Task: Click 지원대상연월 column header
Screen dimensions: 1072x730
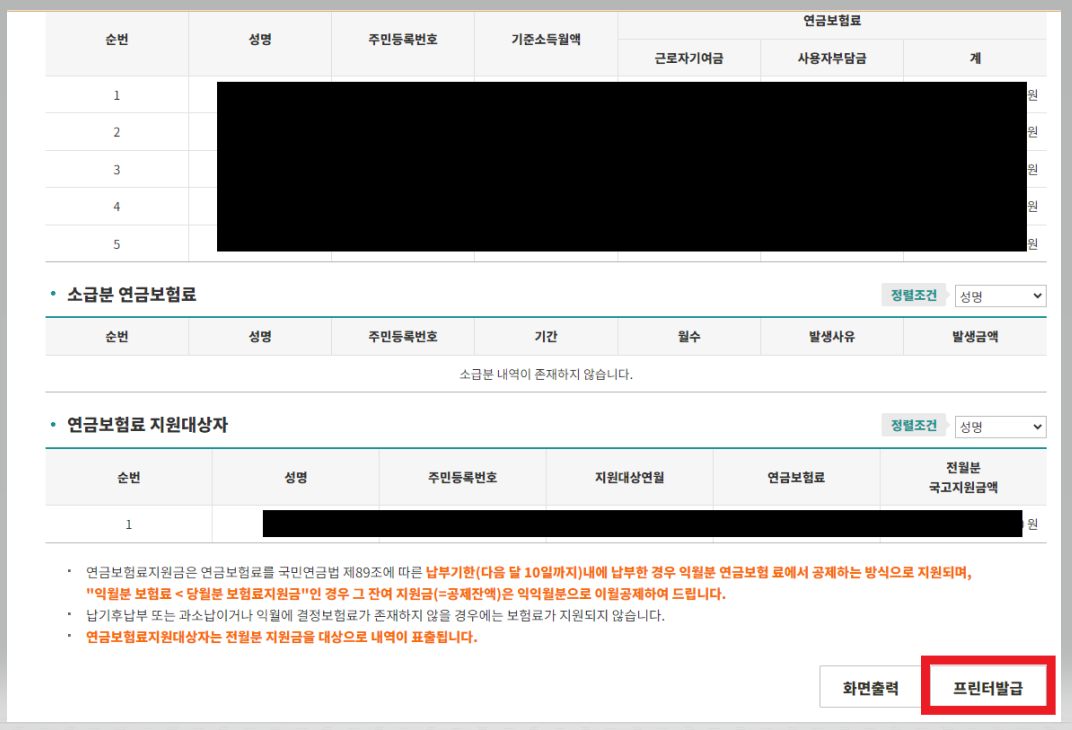Action: coord(630,477)
